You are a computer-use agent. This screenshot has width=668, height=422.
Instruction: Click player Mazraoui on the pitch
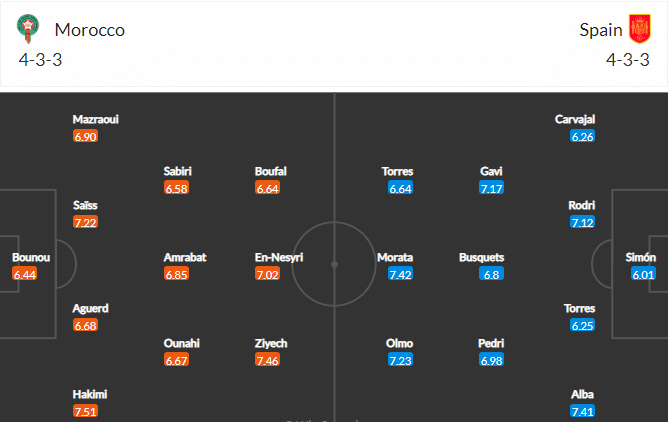point(95,120)
